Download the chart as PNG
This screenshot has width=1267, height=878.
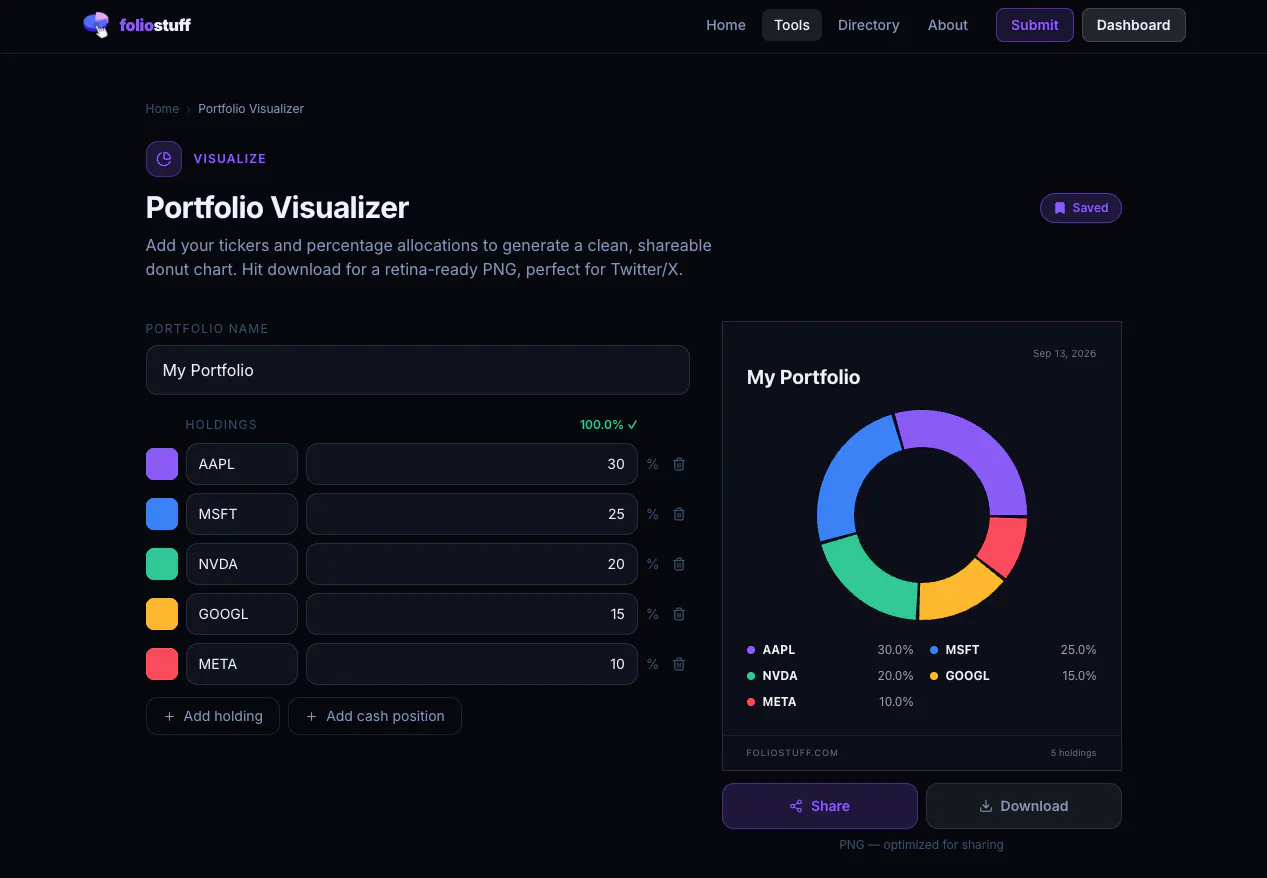coord(1024,806)
